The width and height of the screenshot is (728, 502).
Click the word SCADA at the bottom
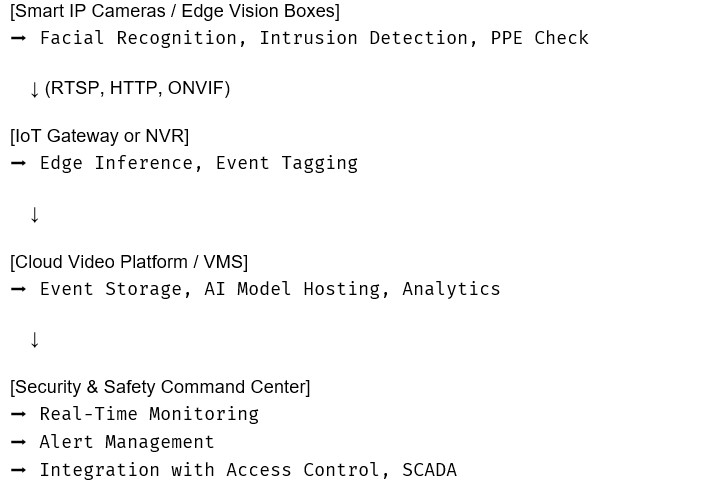(429, 470)
